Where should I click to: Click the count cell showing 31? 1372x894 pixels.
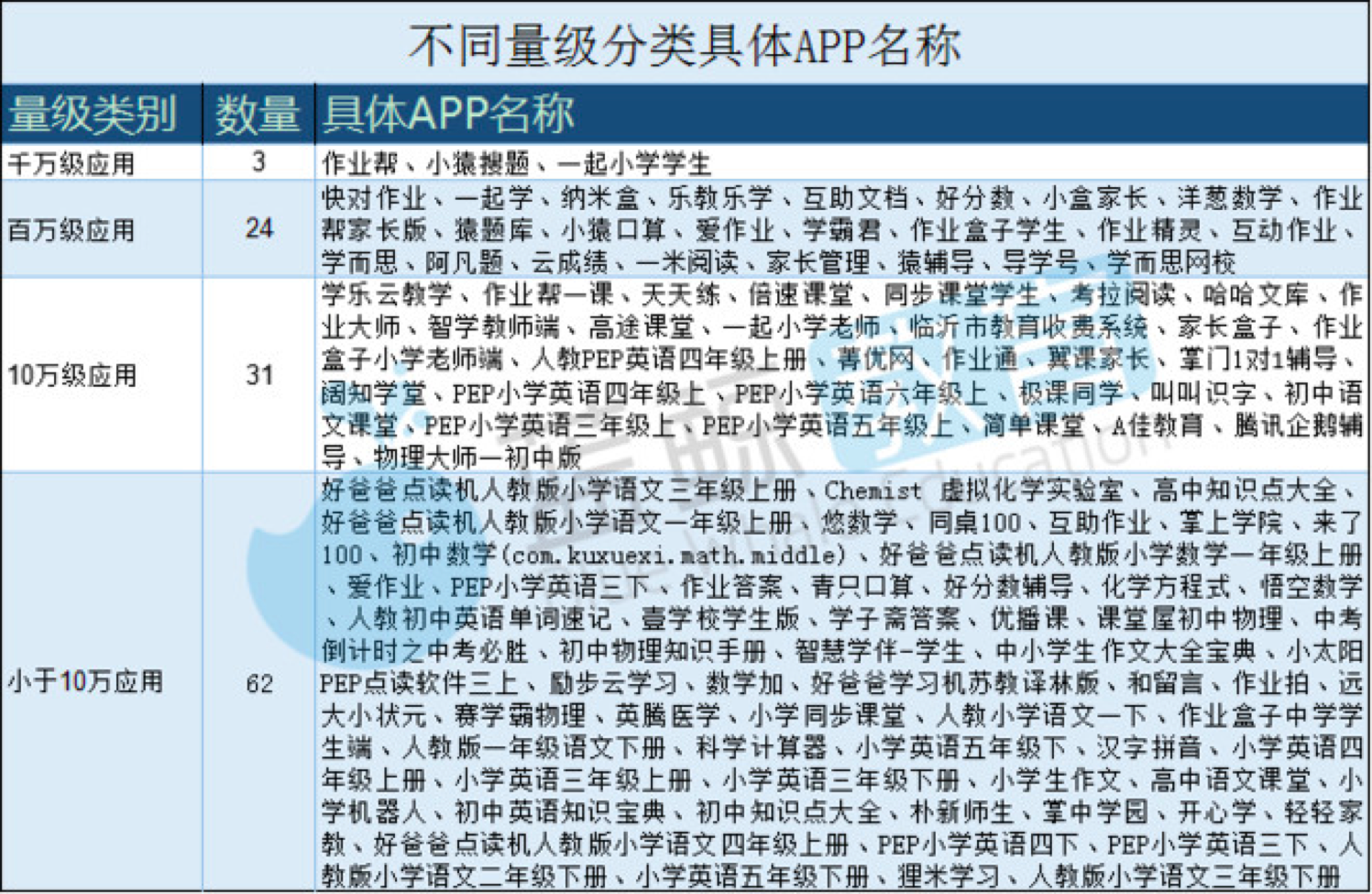tap(259, 375)
